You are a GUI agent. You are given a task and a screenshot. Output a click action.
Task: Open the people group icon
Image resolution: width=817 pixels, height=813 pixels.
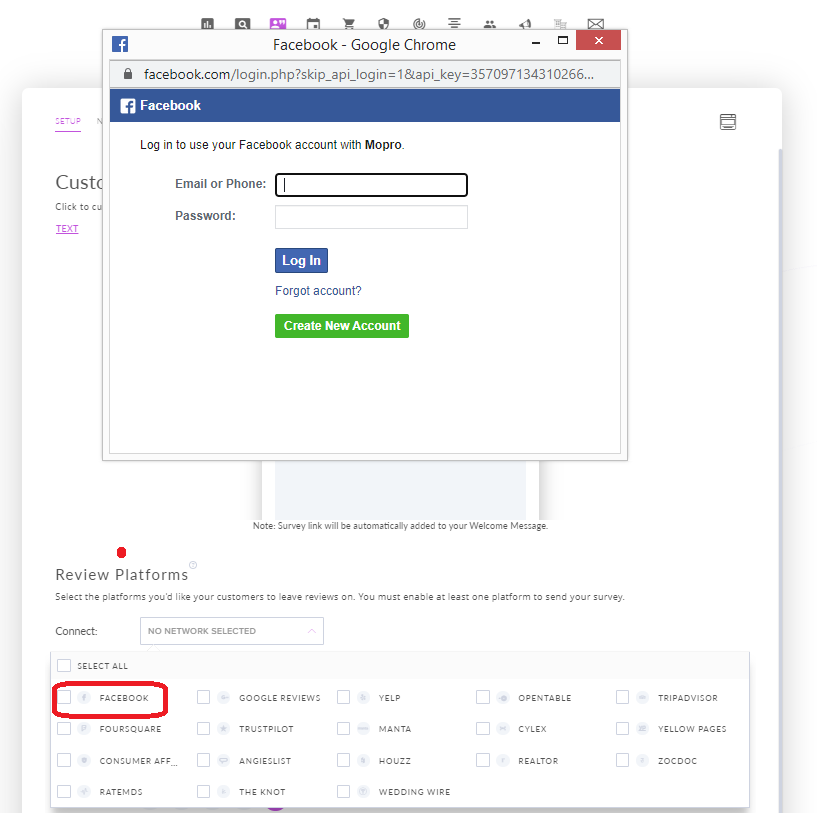490,24
